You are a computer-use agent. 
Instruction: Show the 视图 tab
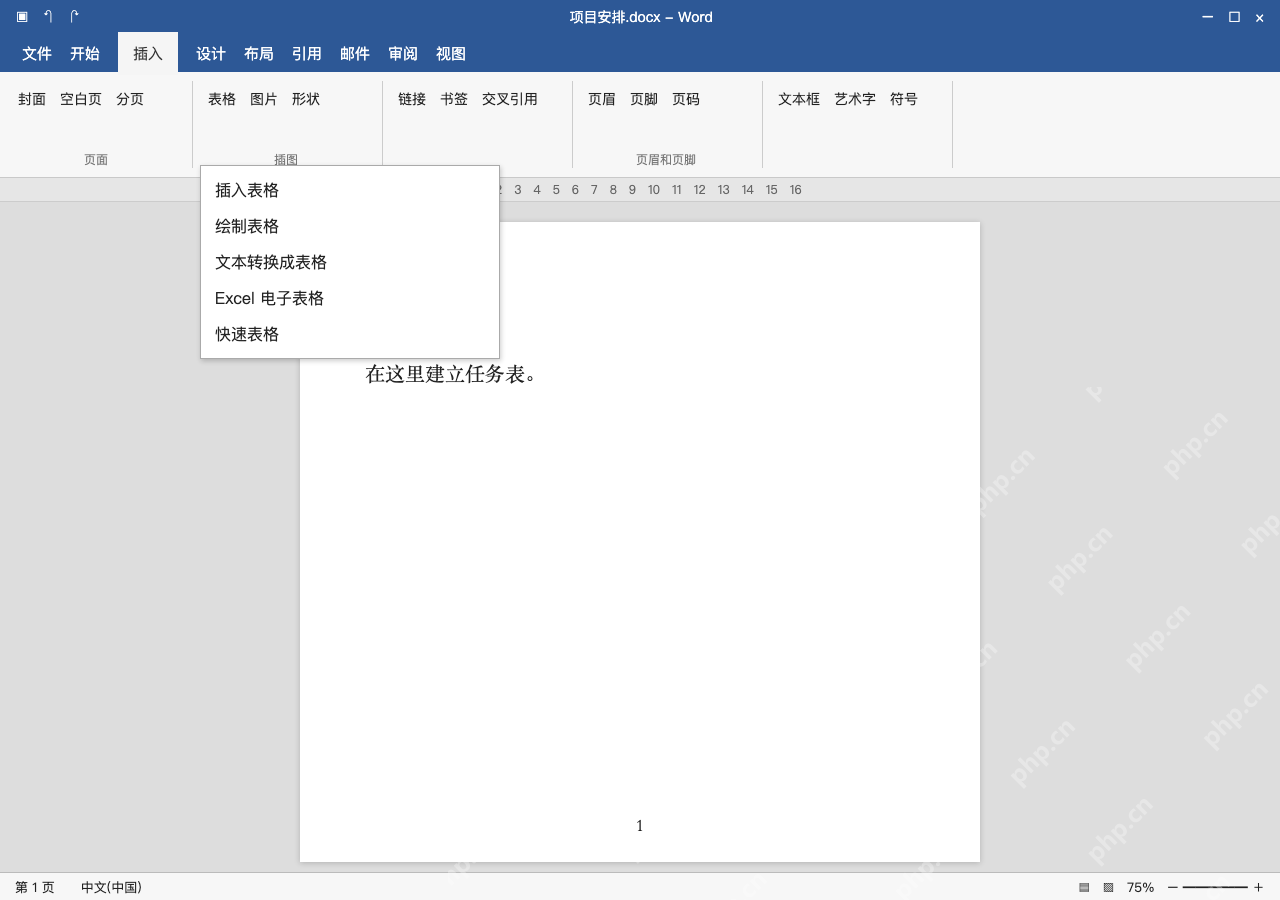point(451,54)
